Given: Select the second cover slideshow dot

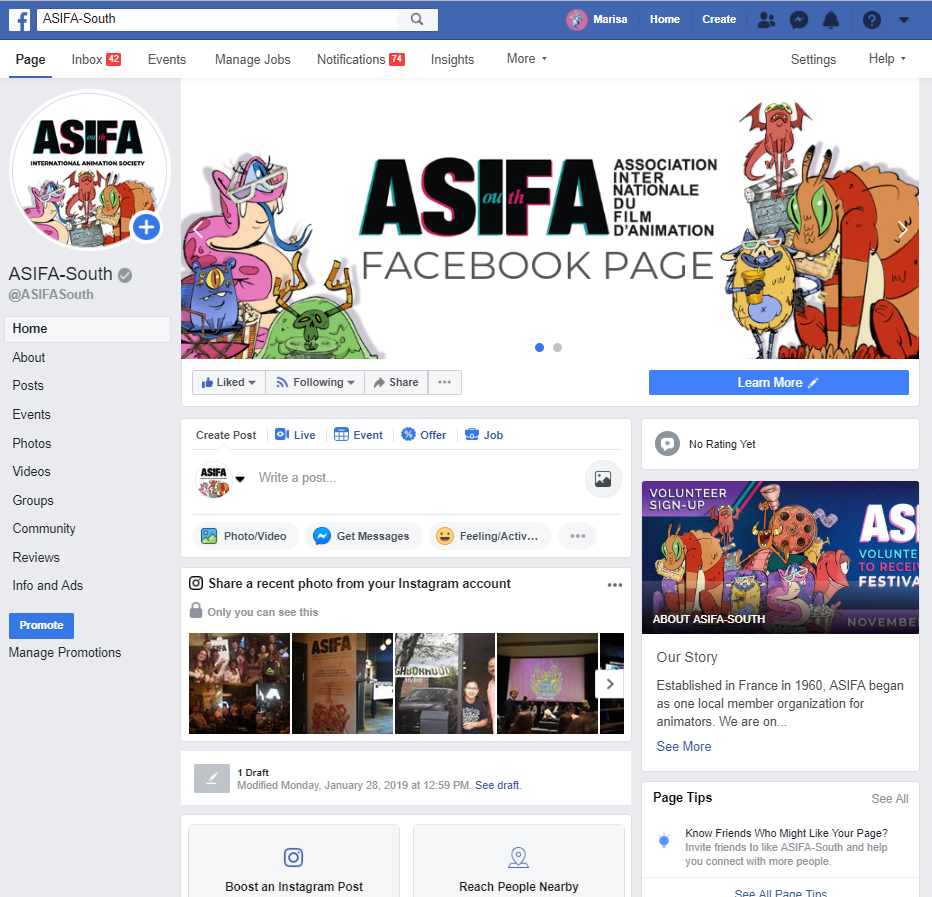Looking at the screenshot, I should click(557, 347).
